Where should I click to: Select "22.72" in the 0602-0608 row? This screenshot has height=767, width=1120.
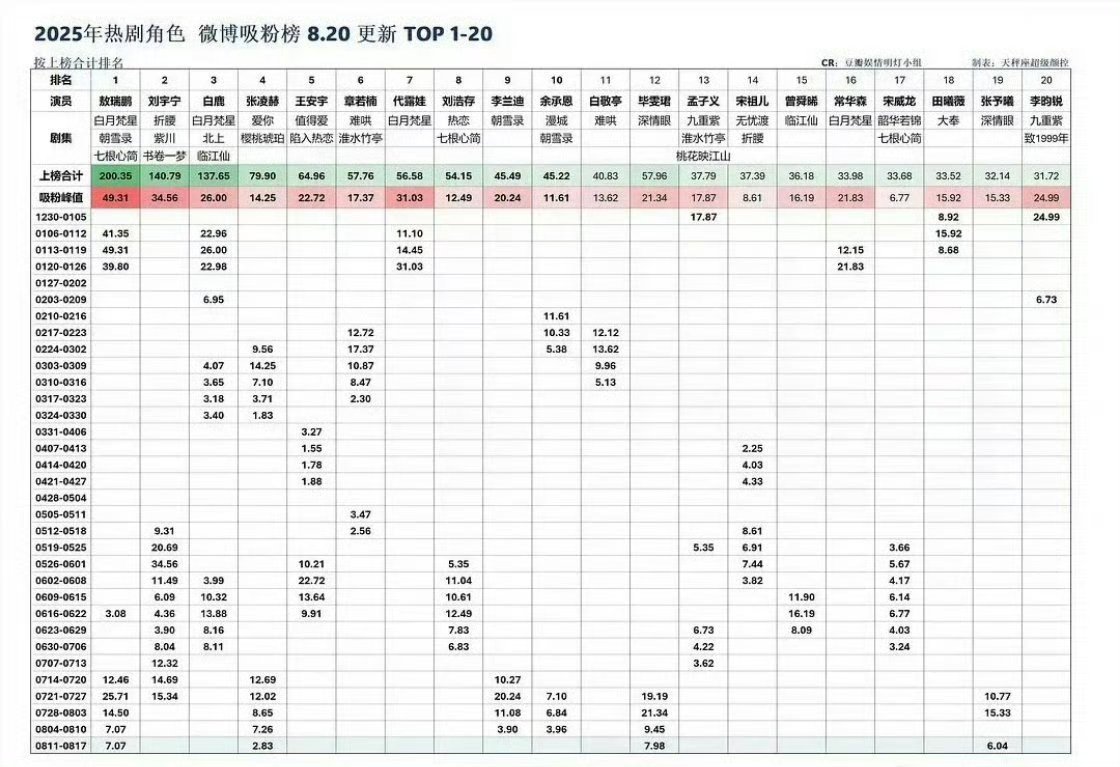click(x=311, y=581)
